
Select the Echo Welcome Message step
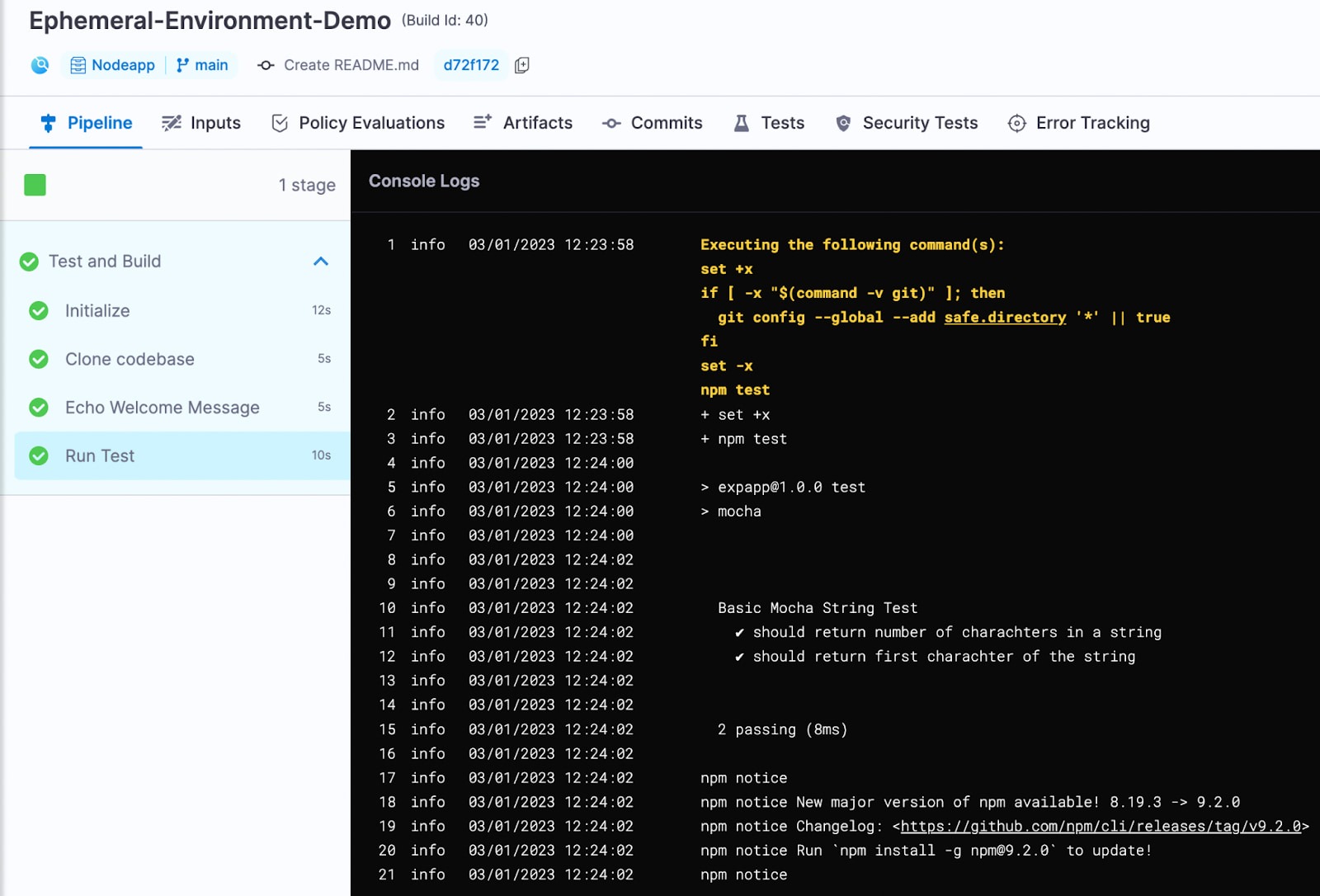[x=181, y=408]
